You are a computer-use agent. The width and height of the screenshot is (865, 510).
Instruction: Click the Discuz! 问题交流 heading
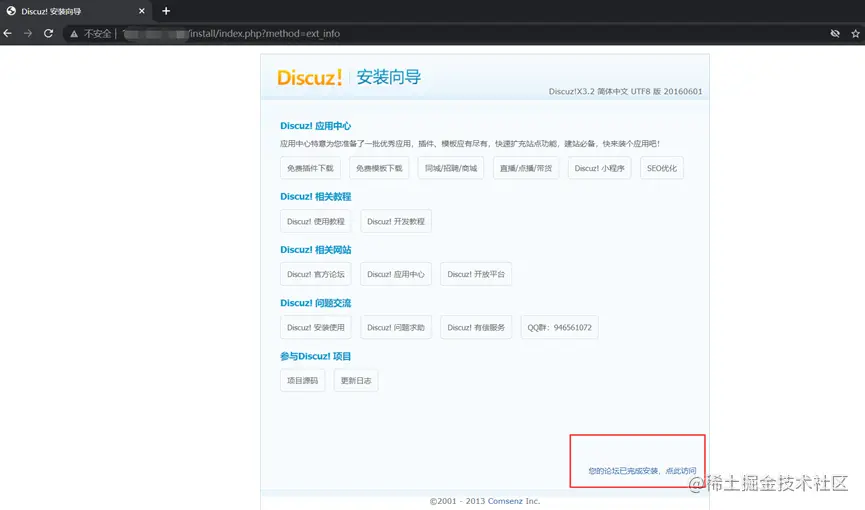coord(316,303)
